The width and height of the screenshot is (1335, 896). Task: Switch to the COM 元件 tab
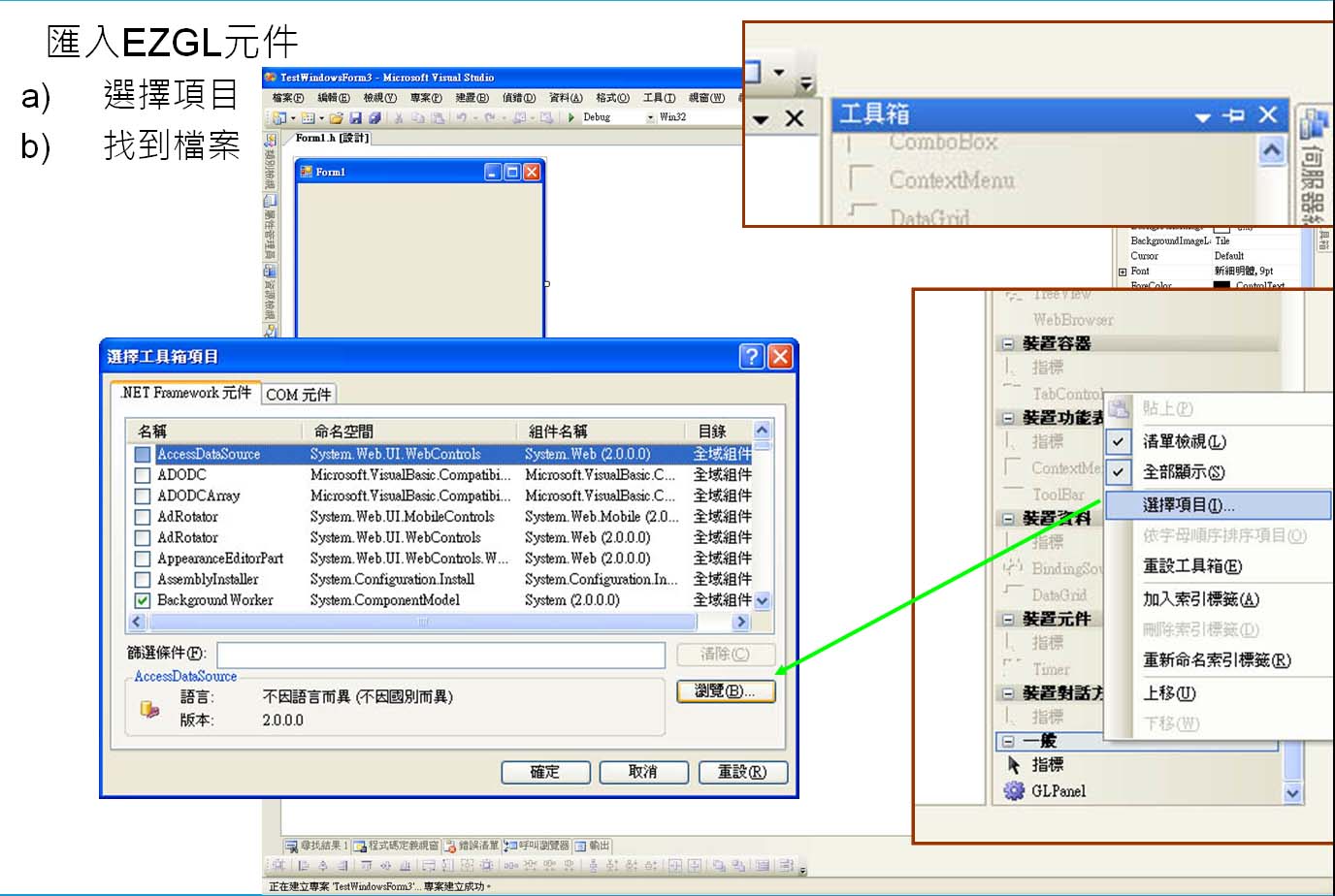pyautogui.click(x=299, y=395)
